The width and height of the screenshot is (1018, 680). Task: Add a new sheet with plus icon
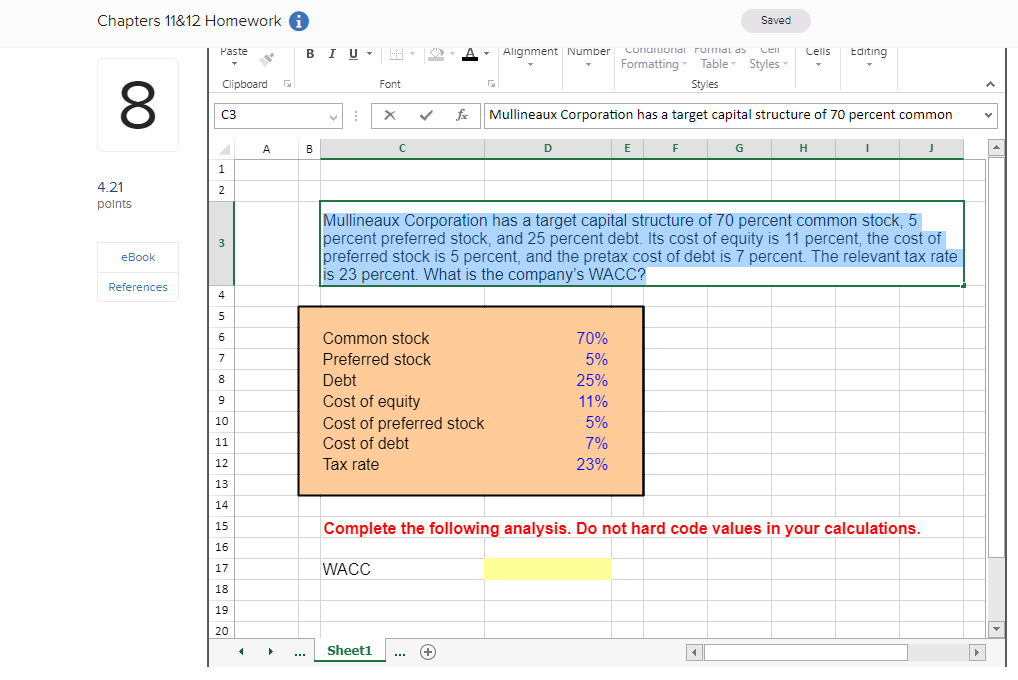(428, 652)
